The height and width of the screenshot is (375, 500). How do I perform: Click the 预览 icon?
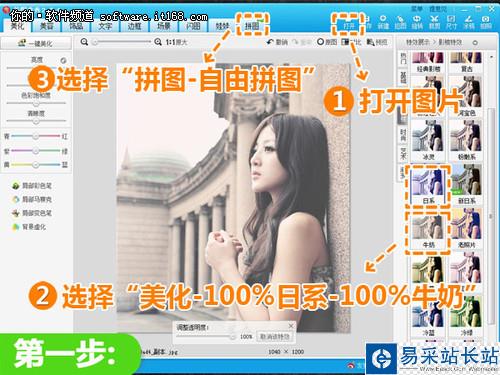pyautogui.click(x=377, y=42)
